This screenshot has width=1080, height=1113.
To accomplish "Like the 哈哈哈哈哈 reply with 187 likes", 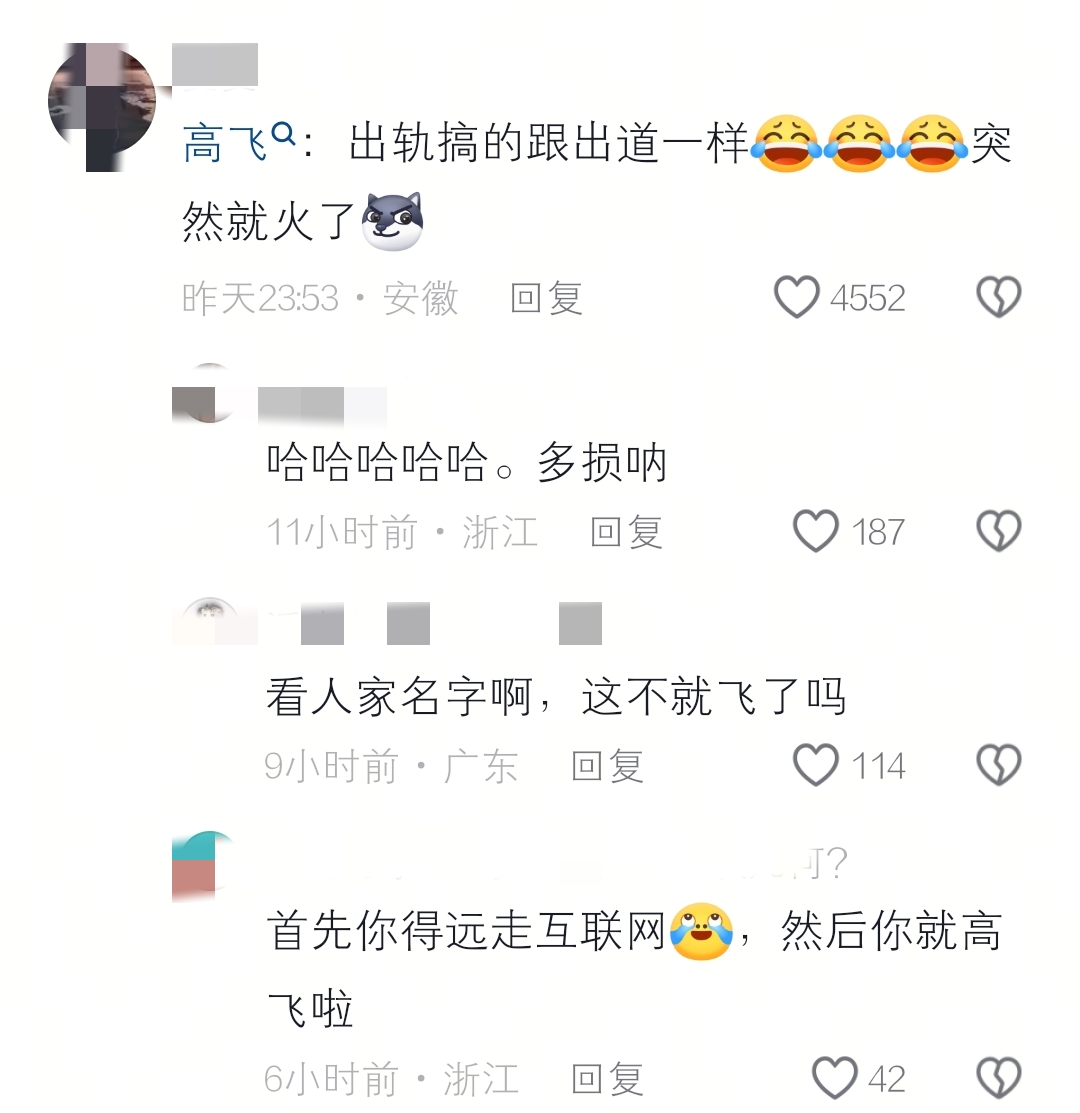I will [x=815, y=531].
